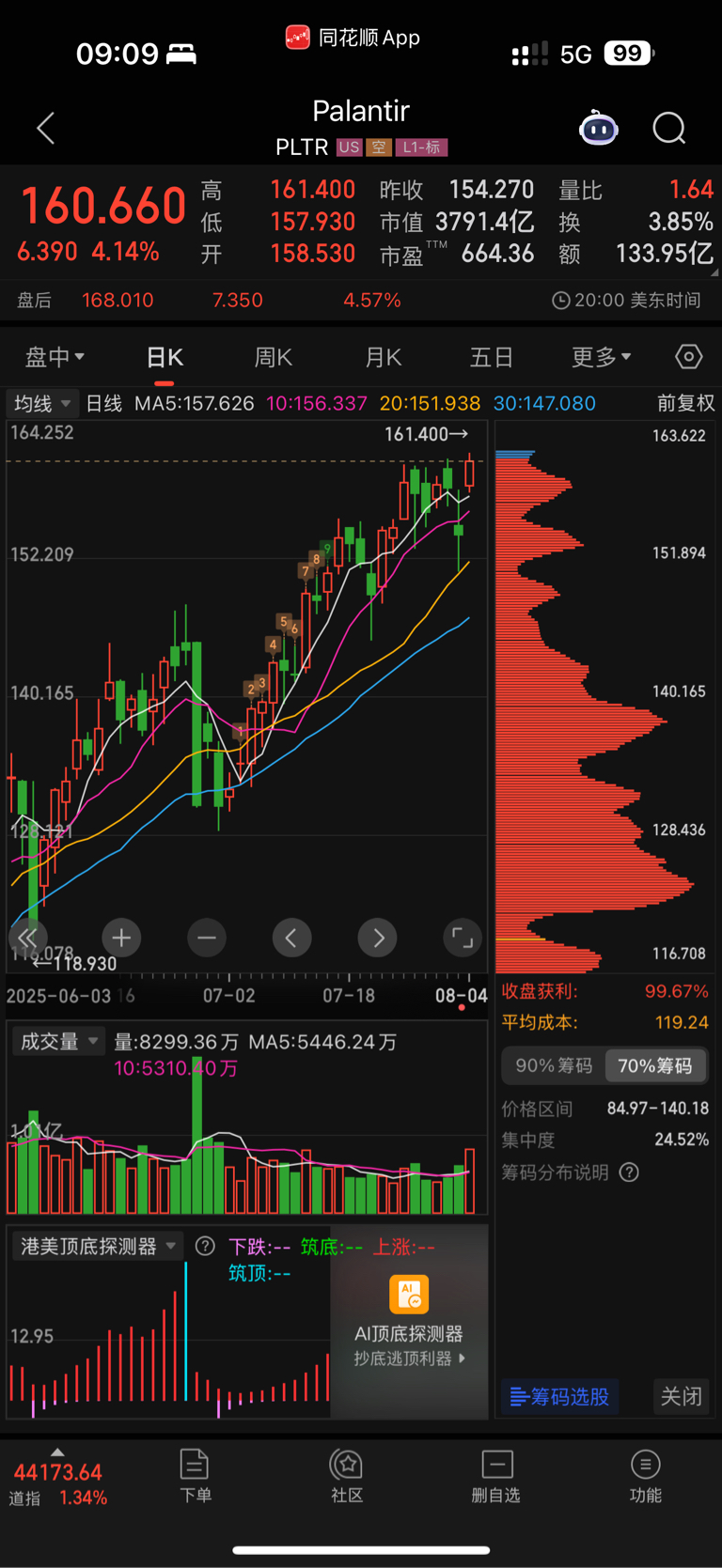Tap 市值 3791.4亿 value
722x1568 pixels.
point(485,222)
